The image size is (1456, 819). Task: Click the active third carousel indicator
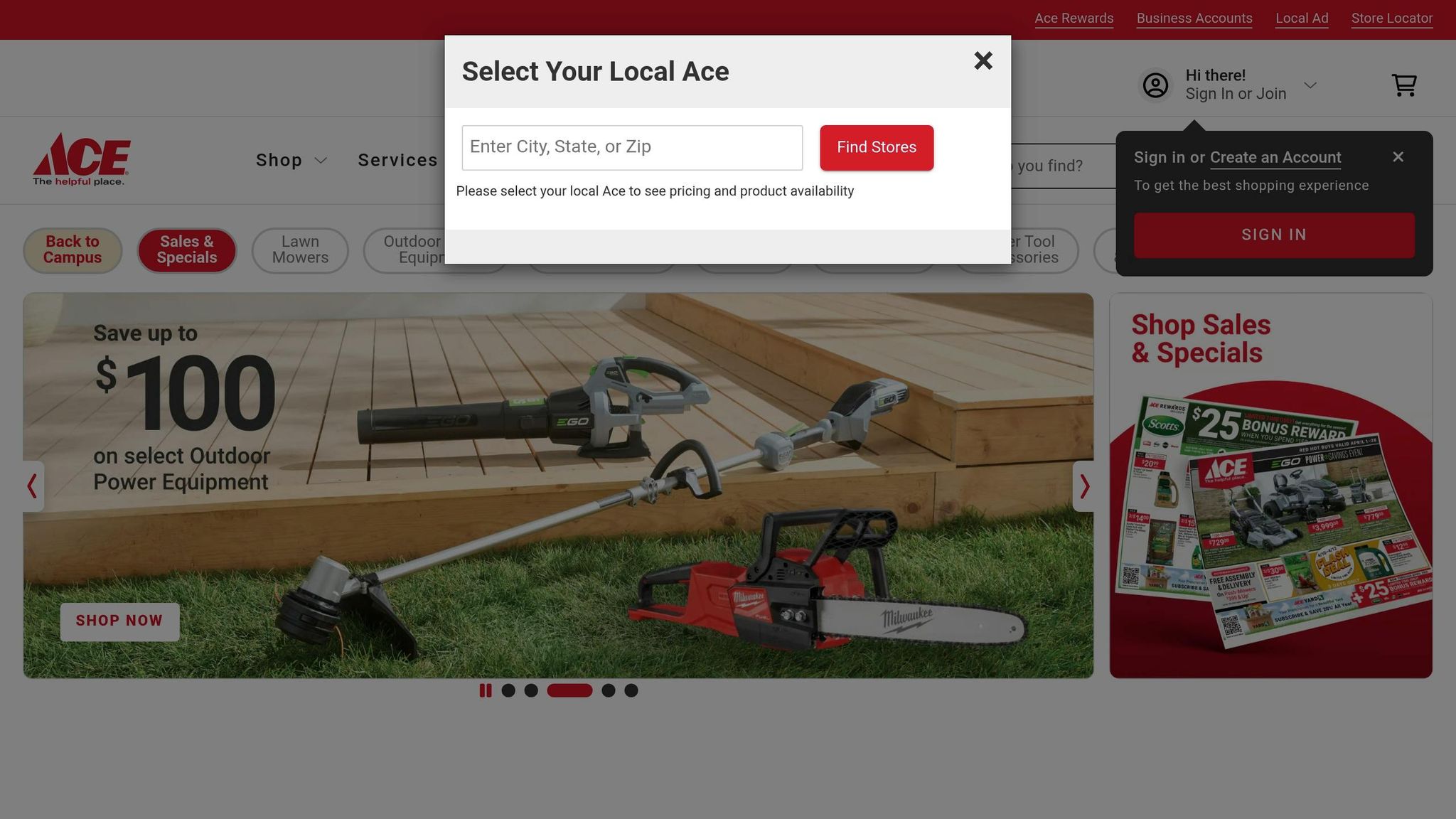pos(569,690)
